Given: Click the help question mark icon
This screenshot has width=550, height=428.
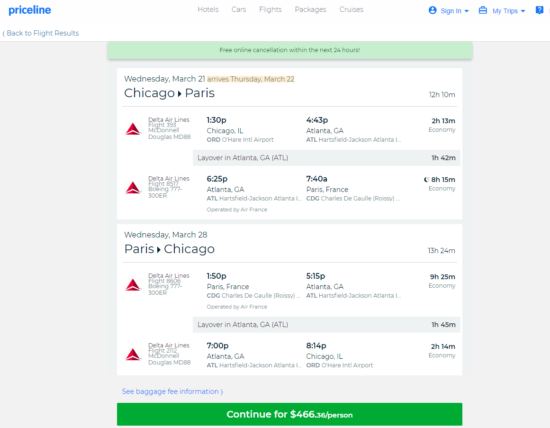Looking at the screenshot, I should click(x=539, y=10).
